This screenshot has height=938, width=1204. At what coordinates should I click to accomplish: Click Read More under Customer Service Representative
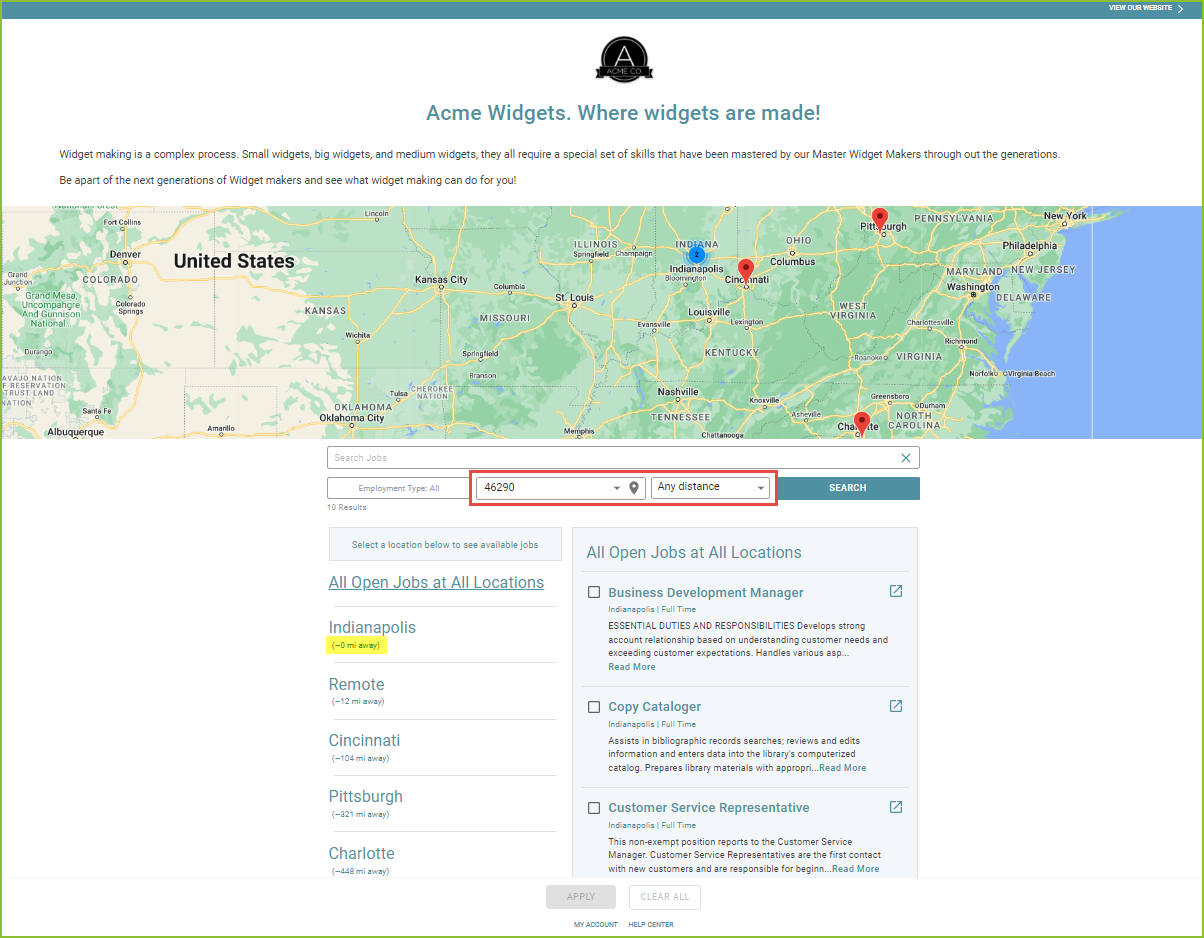click(x=856, y=869)
